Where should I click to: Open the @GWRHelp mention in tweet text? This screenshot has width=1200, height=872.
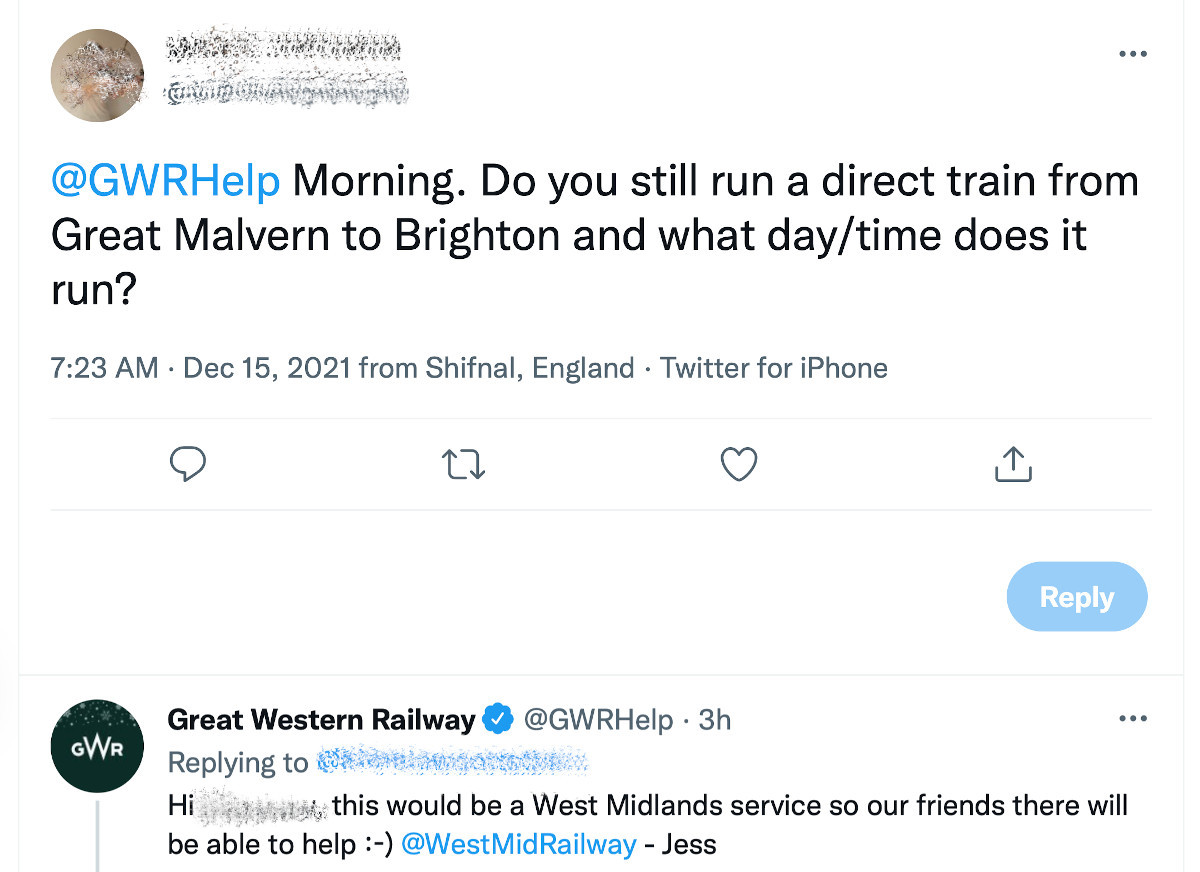(x=166, y=182)
